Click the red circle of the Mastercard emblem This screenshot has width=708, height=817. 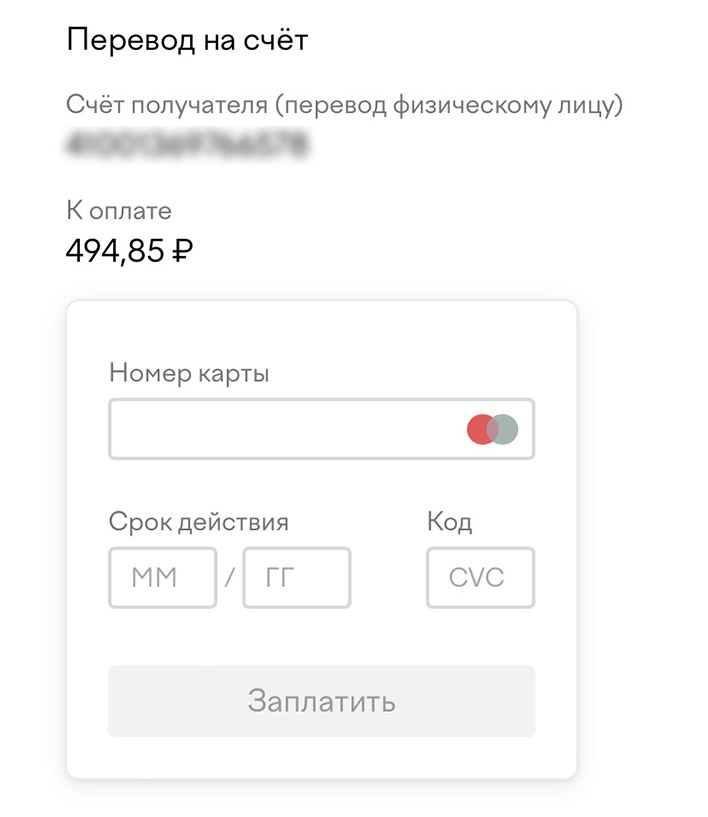[x=481, y=430]
